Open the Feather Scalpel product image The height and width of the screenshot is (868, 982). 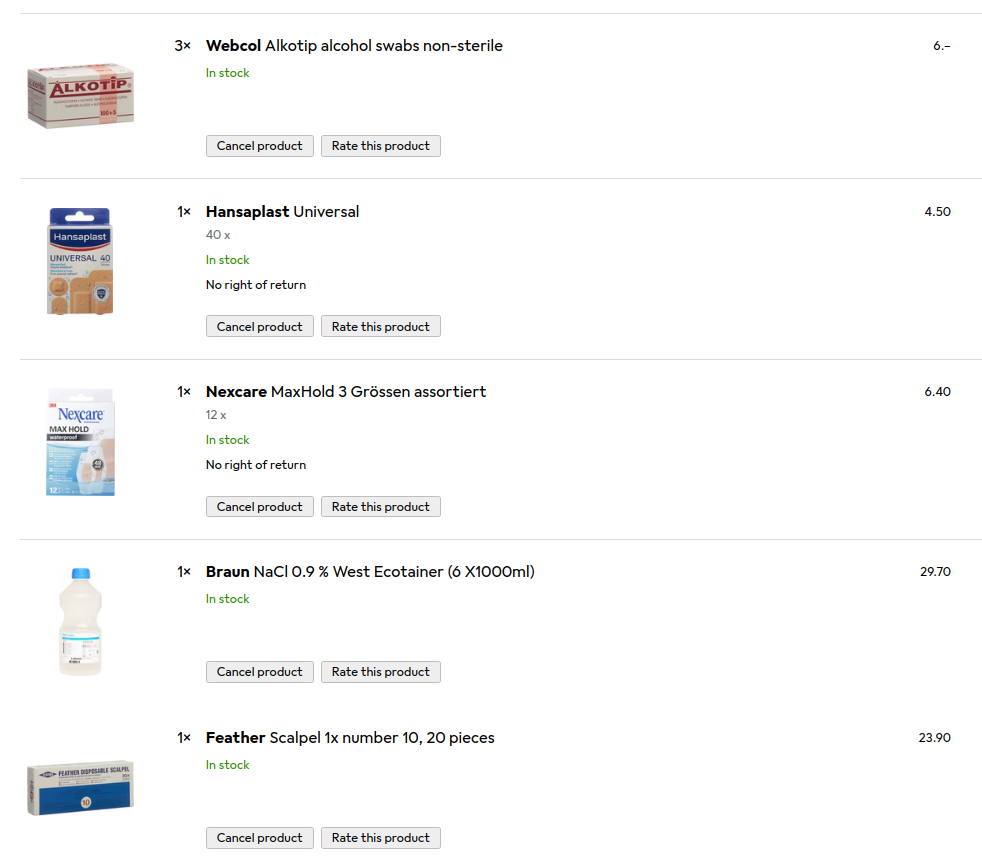pyautogui.click(x=80, y=787)
